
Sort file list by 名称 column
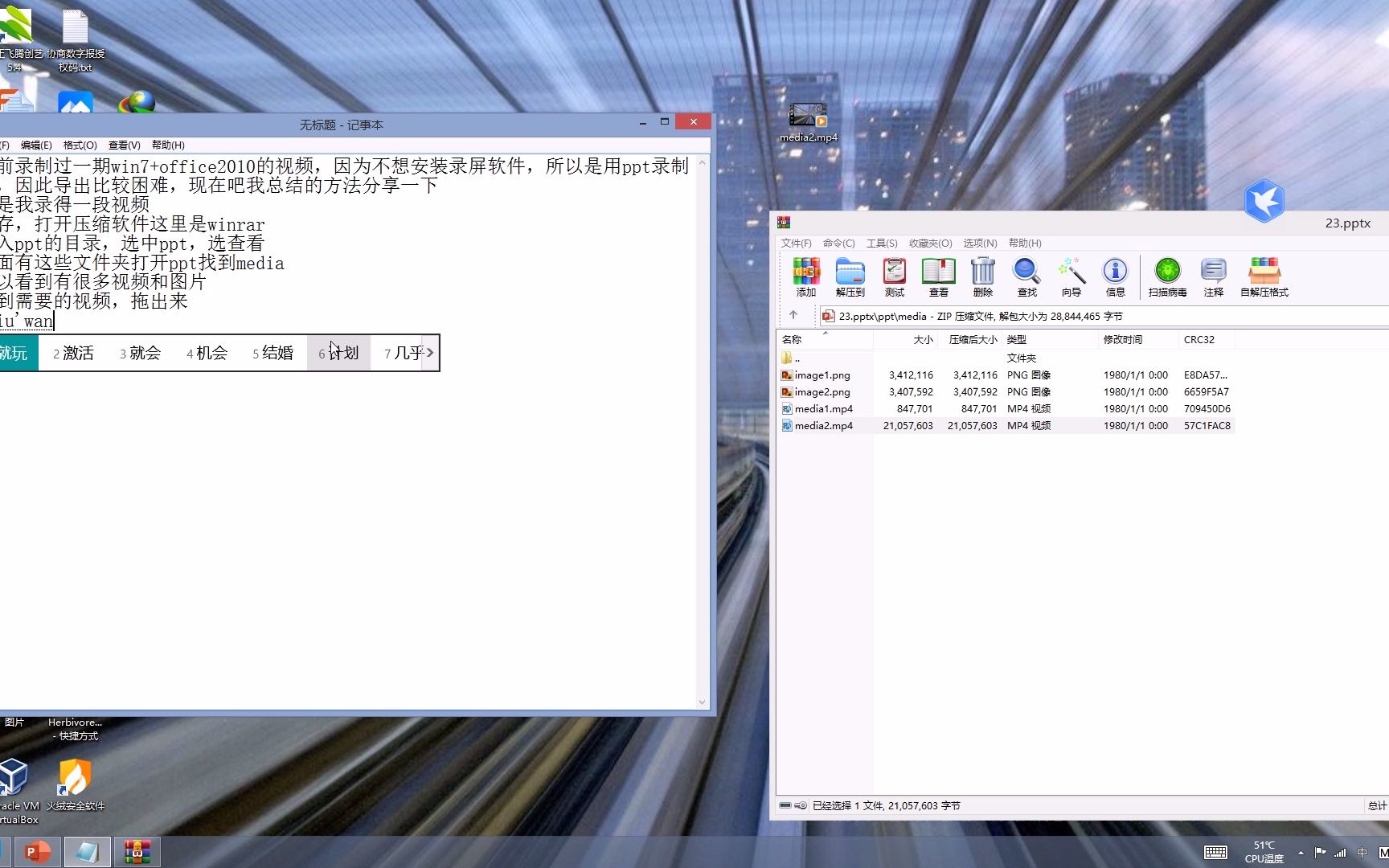pos(825,340)
